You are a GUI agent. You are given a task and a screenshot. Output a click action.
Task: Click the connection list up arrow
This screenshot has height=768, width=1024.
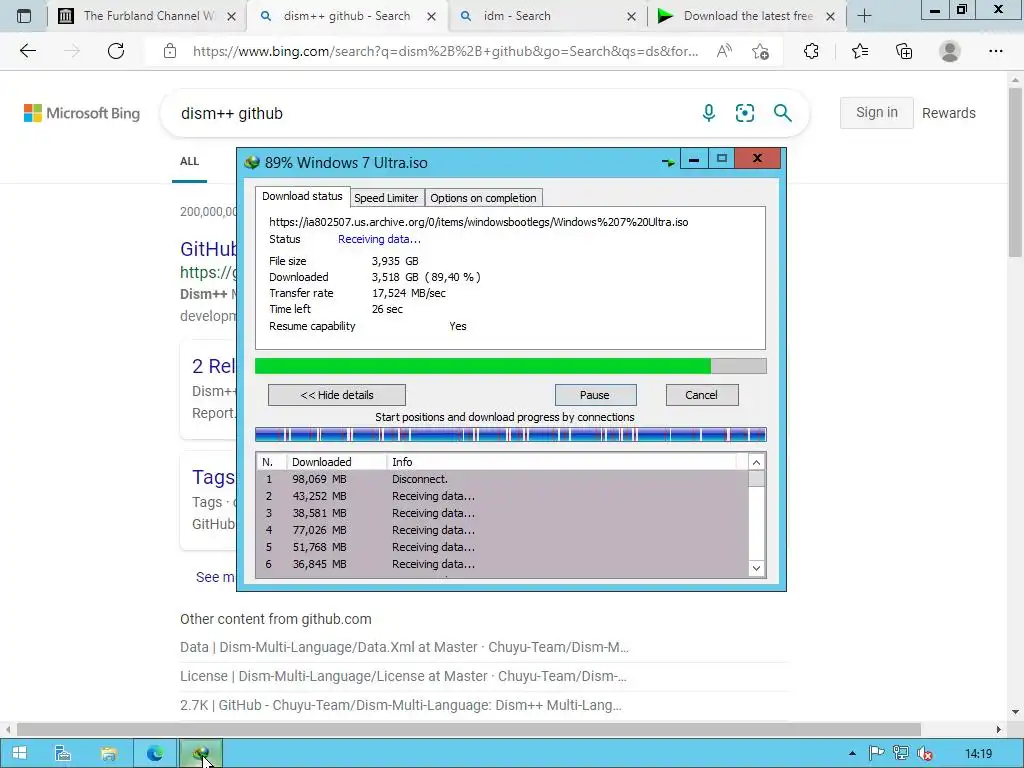coord(756,462)
